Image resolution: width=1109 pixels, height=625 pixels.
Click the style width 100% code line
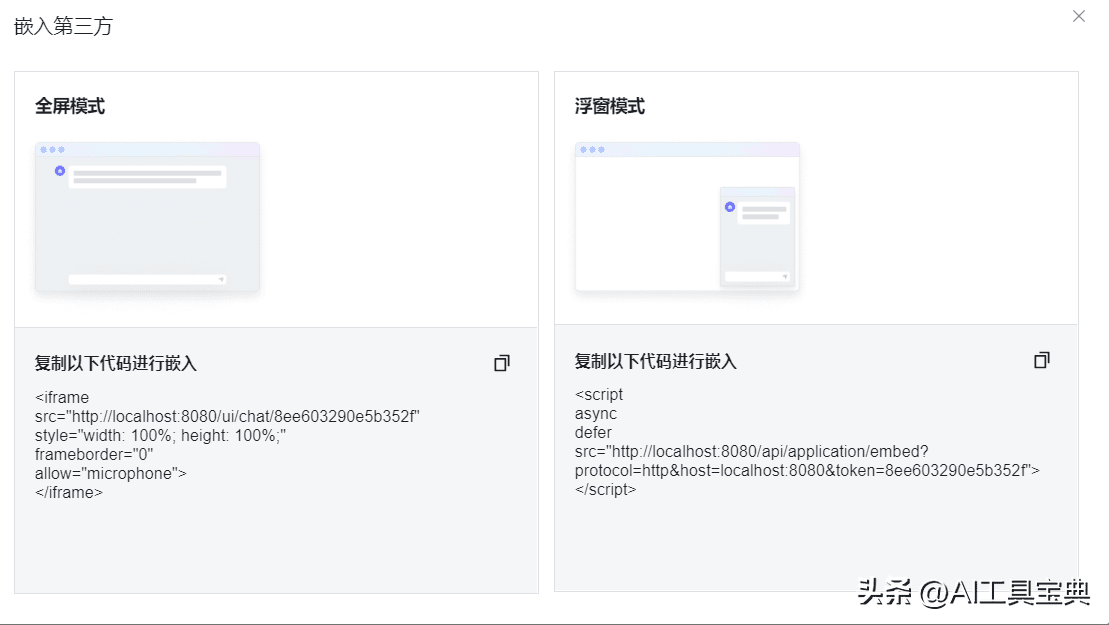(x=161, y=435)
